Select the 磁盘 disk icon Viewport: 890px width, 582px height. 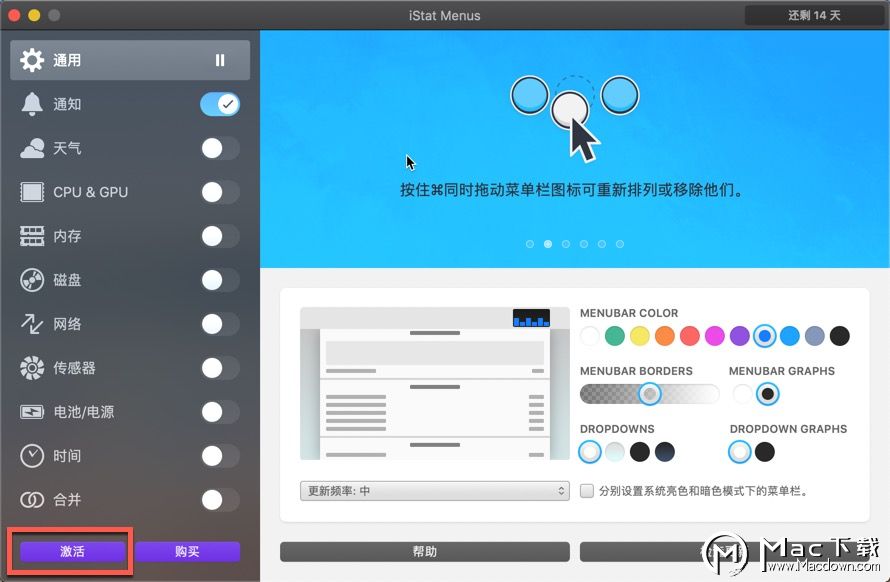[32, 280]
